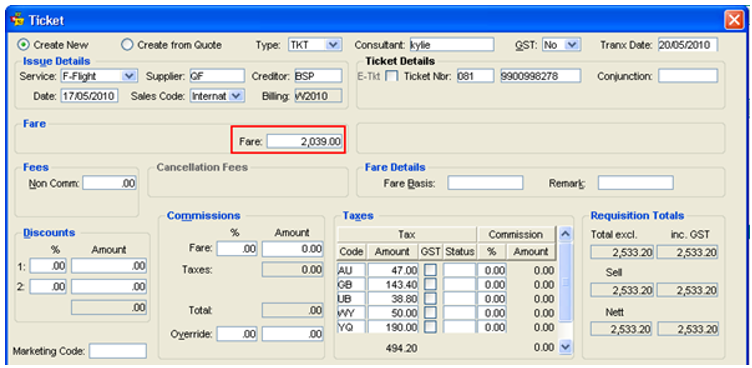The width and height of the screenshot is (752, 368).
Task: Click the Billing field W2010
Action: click(318, 96)
